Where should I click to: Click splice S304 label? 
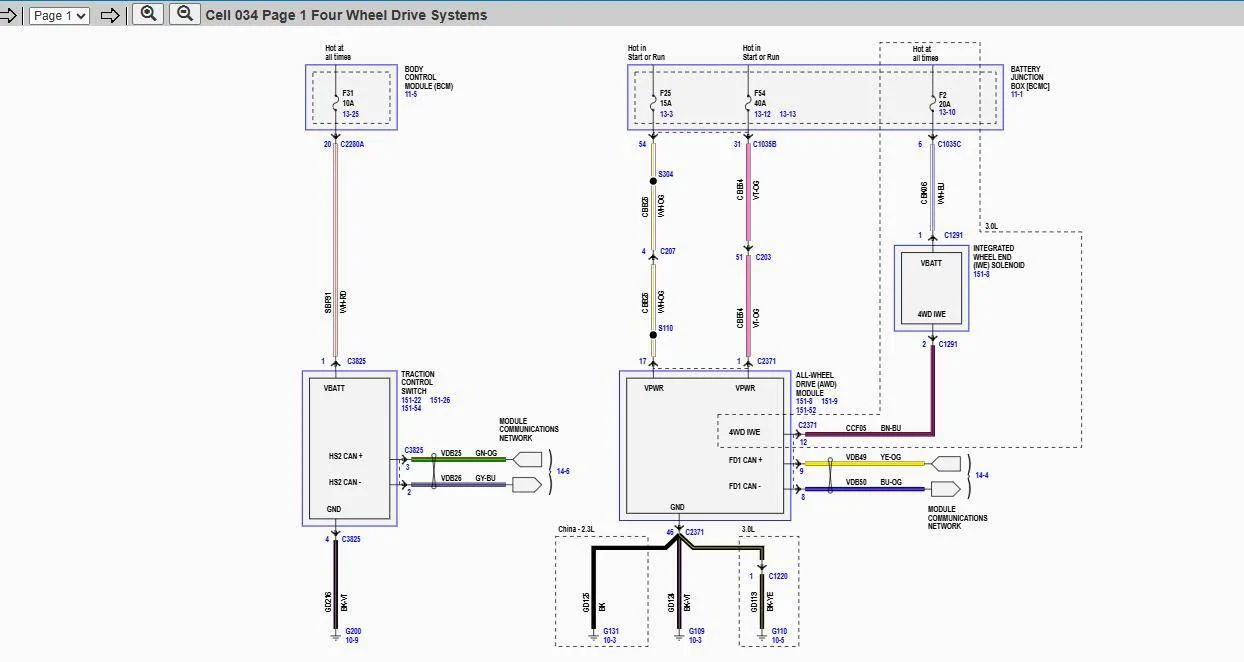665,174
